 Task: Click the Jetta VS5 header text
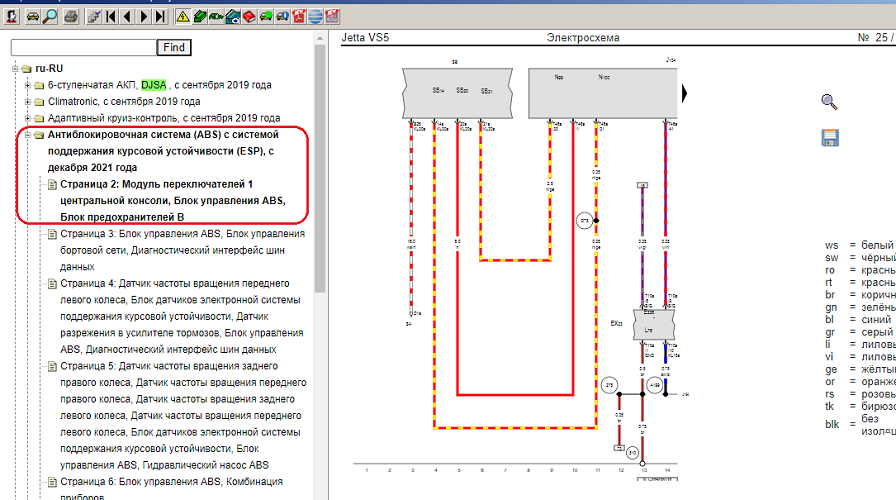[x=365, y=38]
